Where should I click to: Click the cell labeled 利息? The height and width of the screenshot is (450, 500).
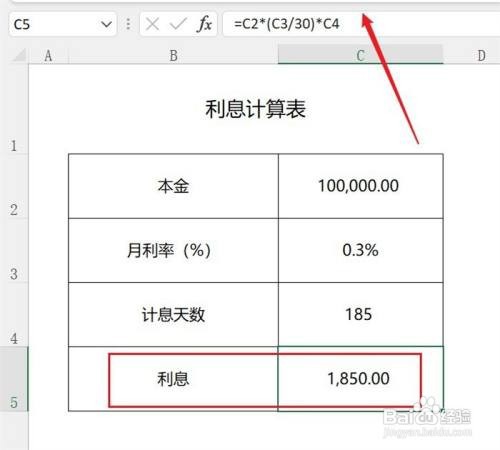(173, 379)
